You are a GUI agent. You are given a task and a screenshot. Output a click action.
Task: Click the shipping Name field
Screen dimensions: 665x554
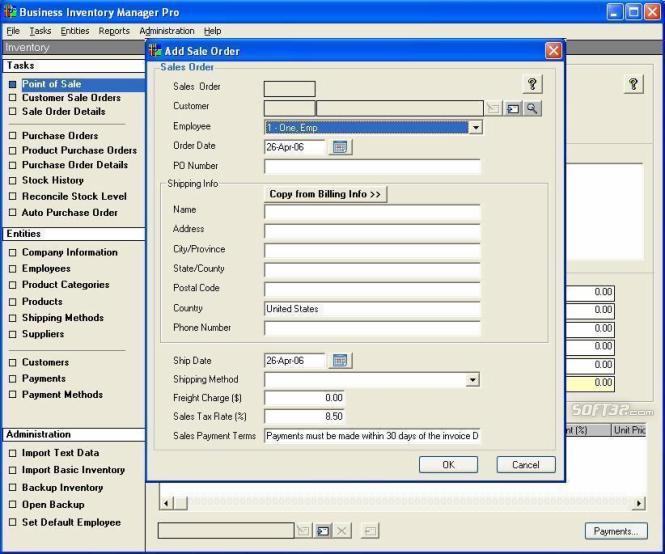coord(372,211)
